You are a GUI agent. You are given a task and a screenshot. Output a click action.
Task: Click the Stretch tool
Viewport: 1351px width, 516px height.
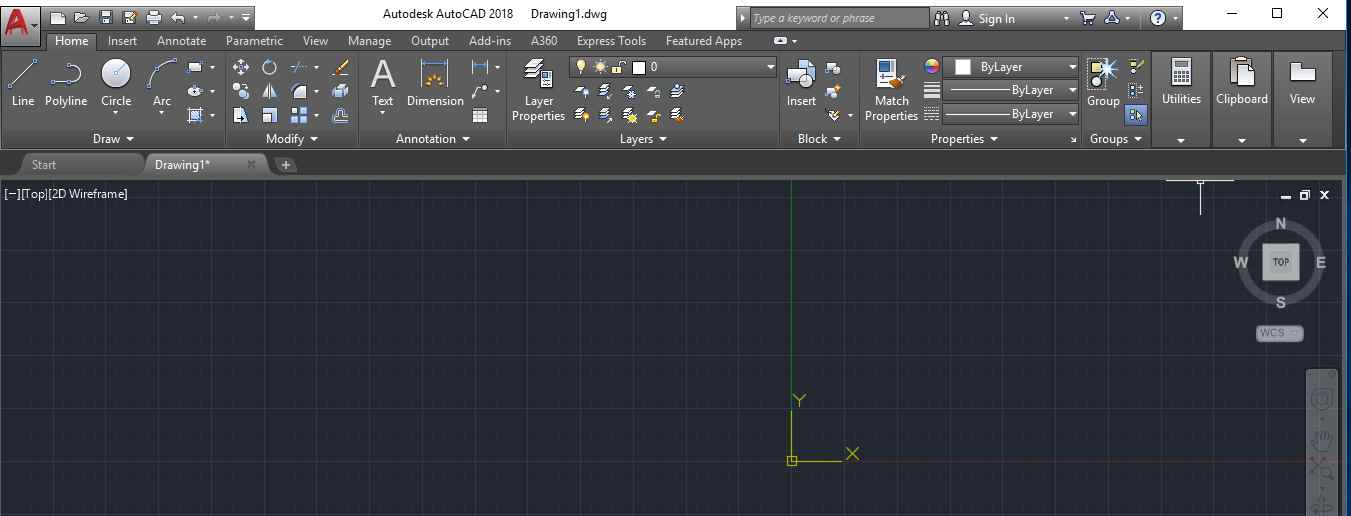[x=241, y=115]
